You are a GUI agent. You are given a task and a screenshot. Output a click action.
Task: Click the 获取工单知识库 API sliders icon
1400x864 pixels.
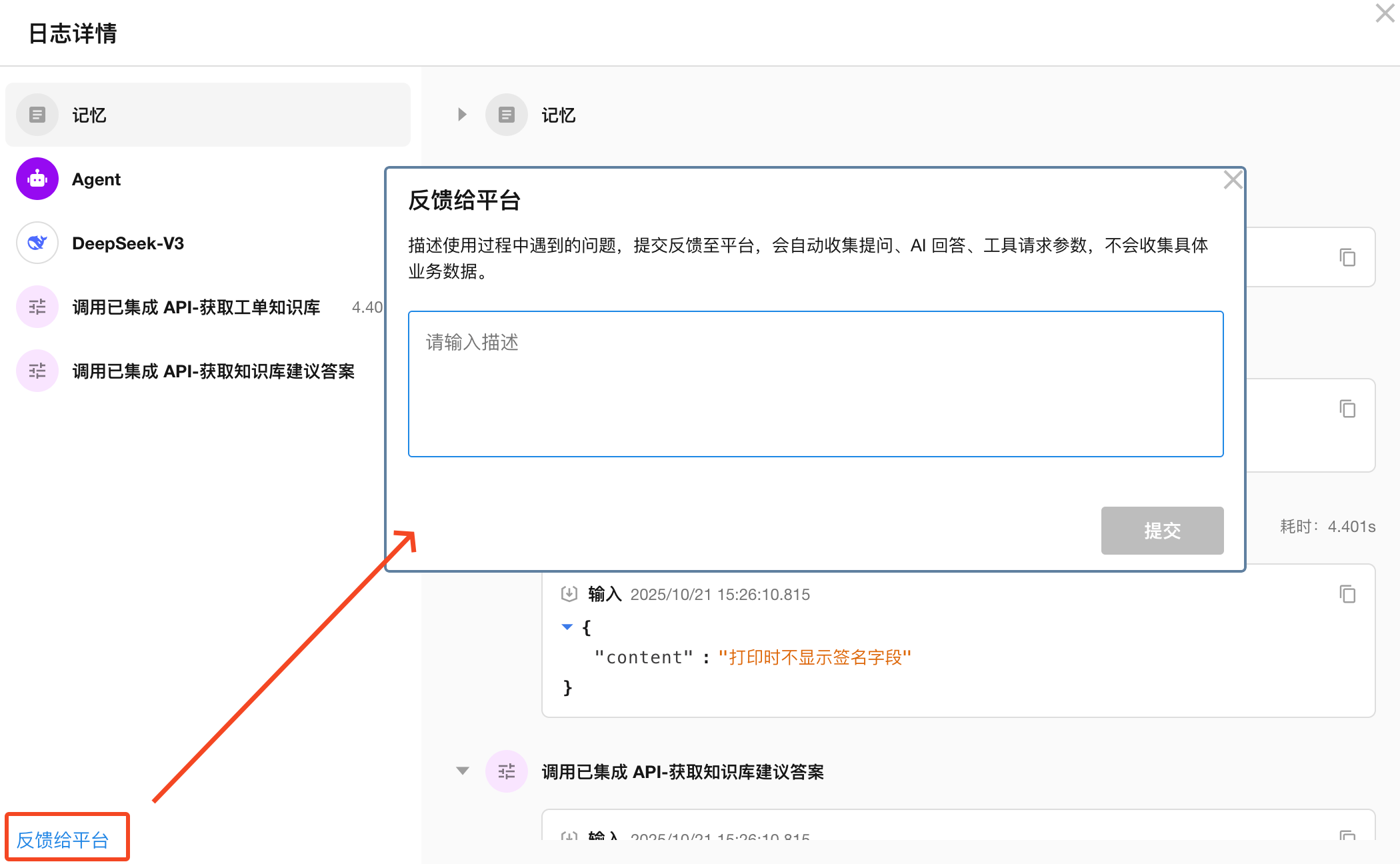pos(37,307)
